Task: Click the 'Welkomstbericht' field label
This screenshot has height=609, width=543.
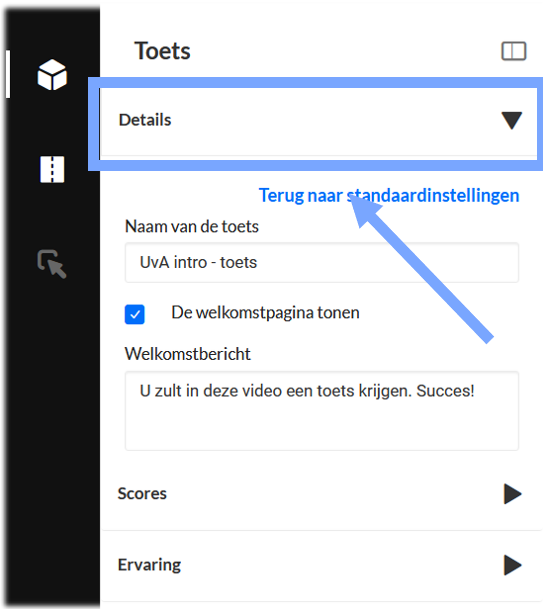Action: point(188,354)
